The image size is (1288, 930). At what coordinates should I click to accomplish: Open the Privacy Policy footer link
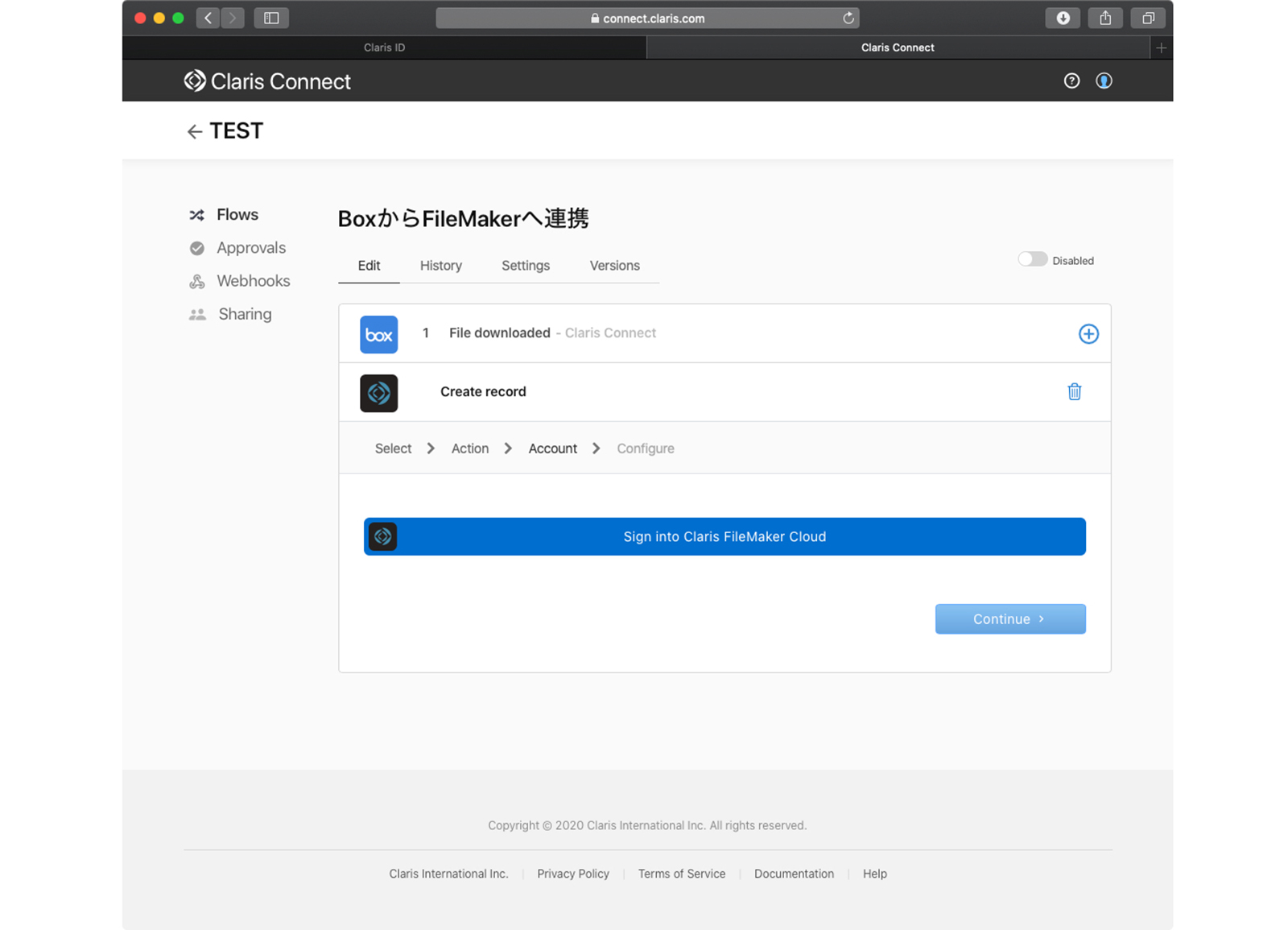point(572,874)
